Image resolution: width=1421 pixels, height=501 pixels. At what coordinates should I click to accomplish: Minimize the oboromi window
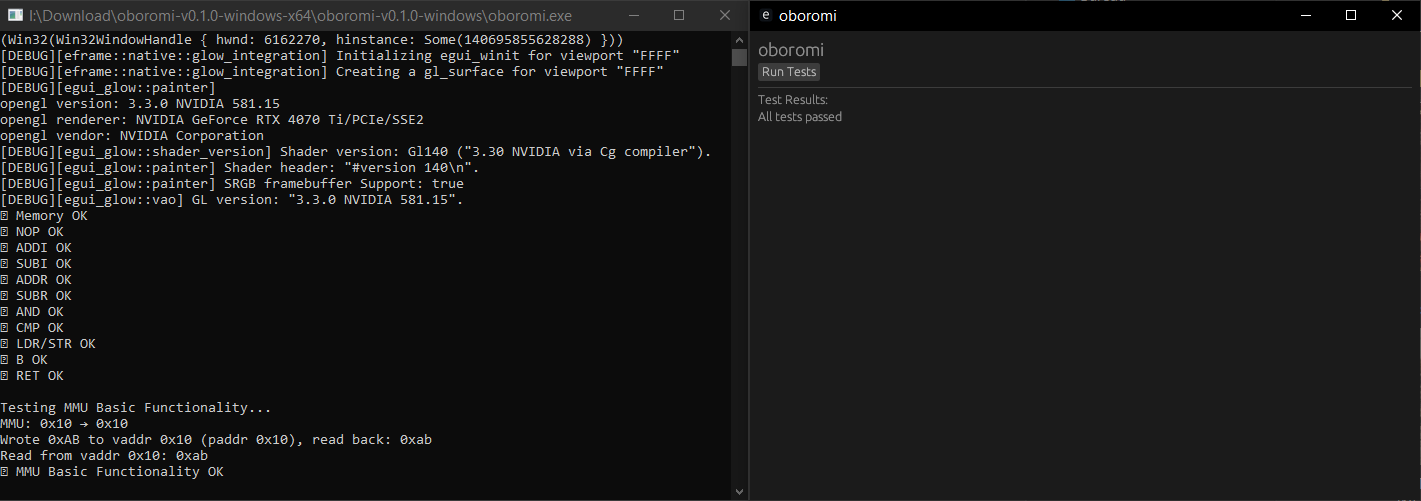[1305, 15]
